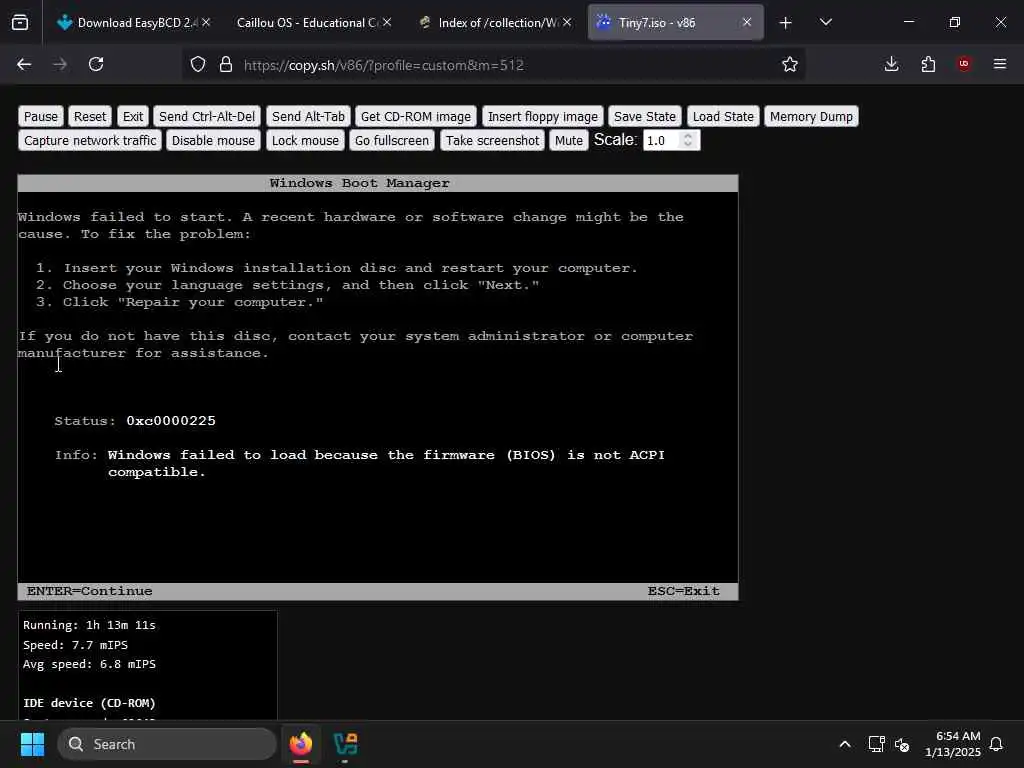Screen dimensions: 1024x768
Task: Disable mouse in emulator
Action: [213, 140]
